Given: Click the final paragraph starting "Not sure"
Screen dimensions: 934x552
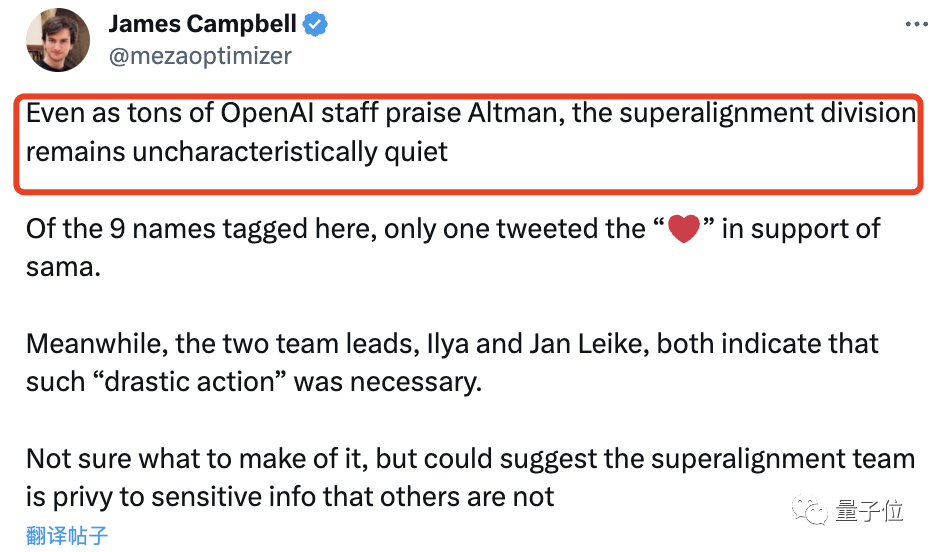Looking at the screenshot, I should pos(470,478).
